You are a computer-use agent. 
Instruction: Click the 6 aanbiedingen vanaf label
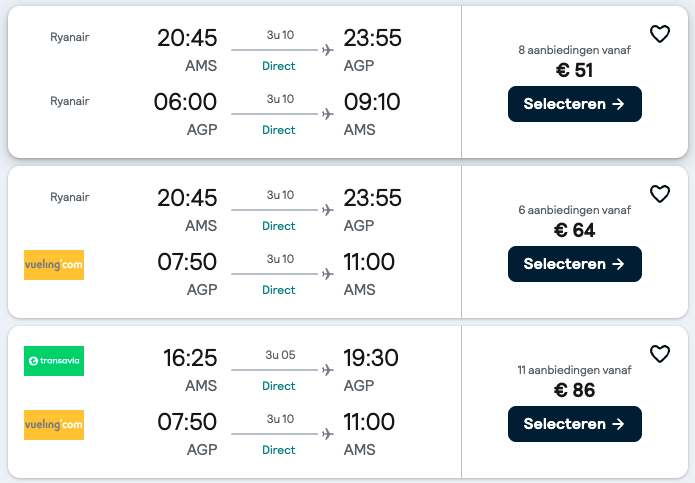574,210
